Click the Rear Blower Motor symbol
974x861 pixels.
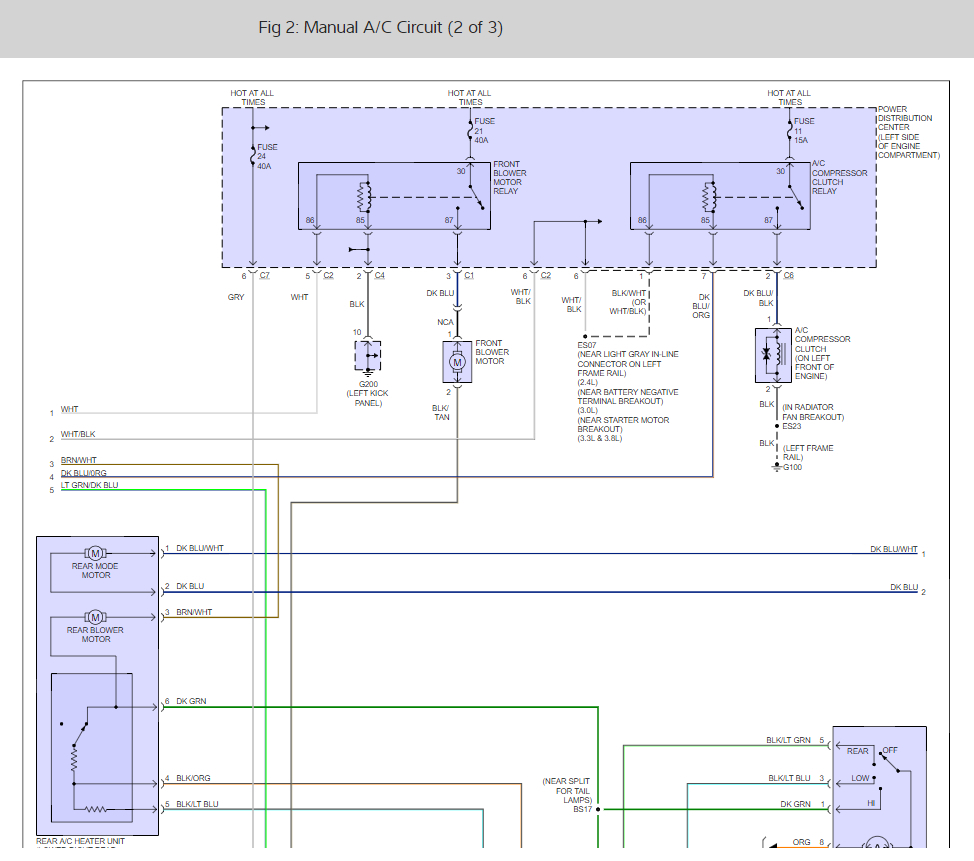95,617
